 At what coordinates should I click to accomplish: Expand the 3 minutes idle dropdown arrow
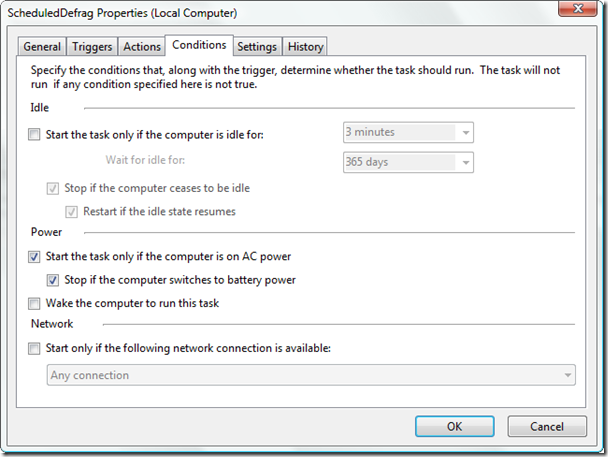coord(466,133)
